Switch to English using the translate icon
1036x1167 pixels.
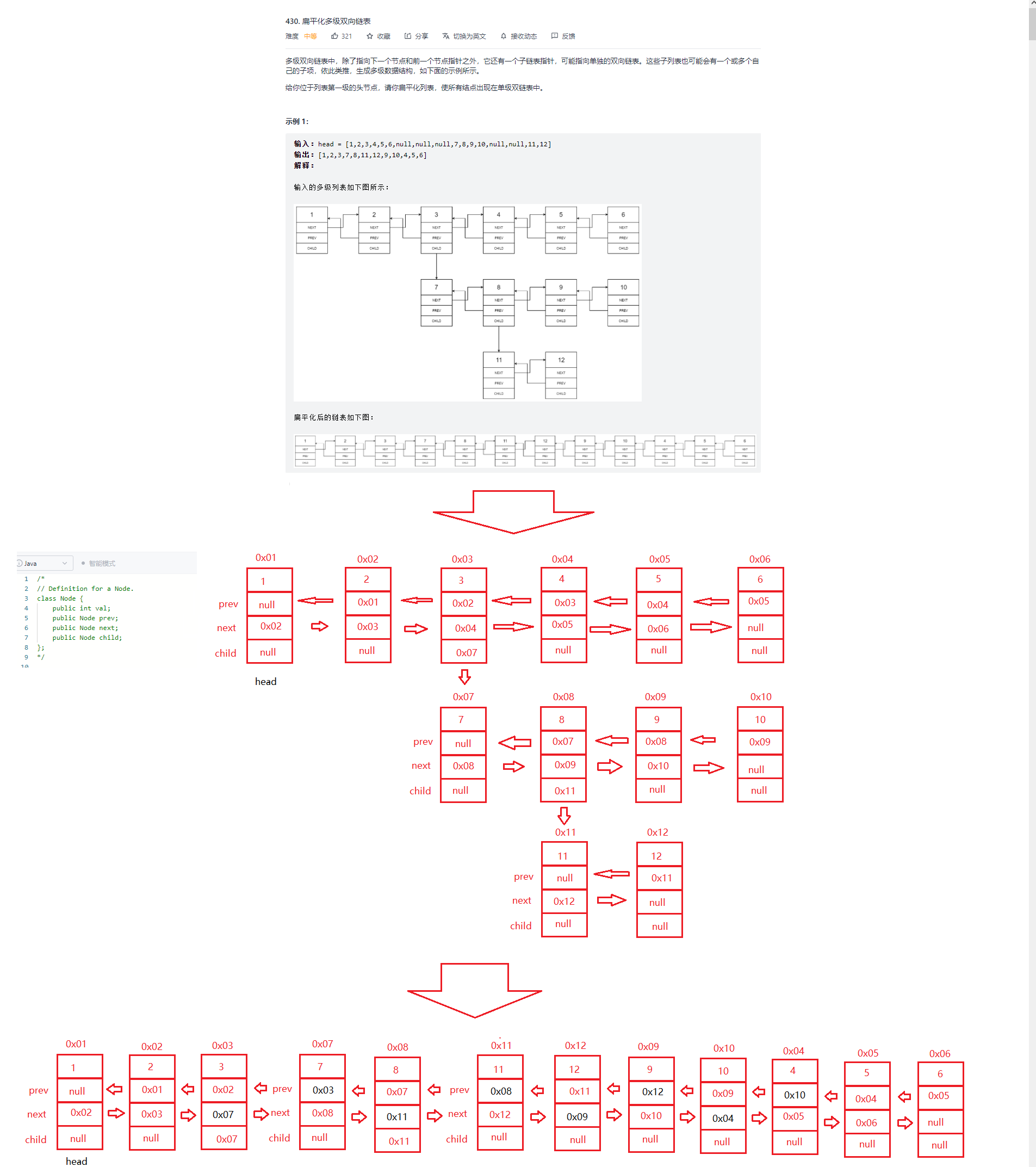pos(445,35)
